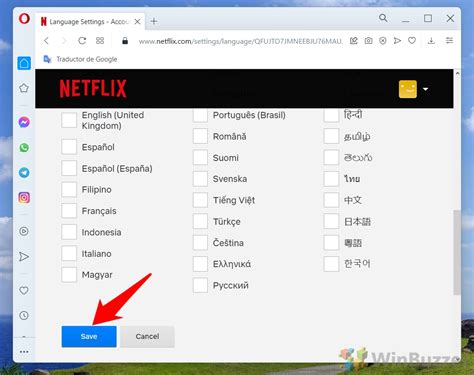Open the sidebar star pinboards icon
The image size is (474, 375).
pos(24,88)
